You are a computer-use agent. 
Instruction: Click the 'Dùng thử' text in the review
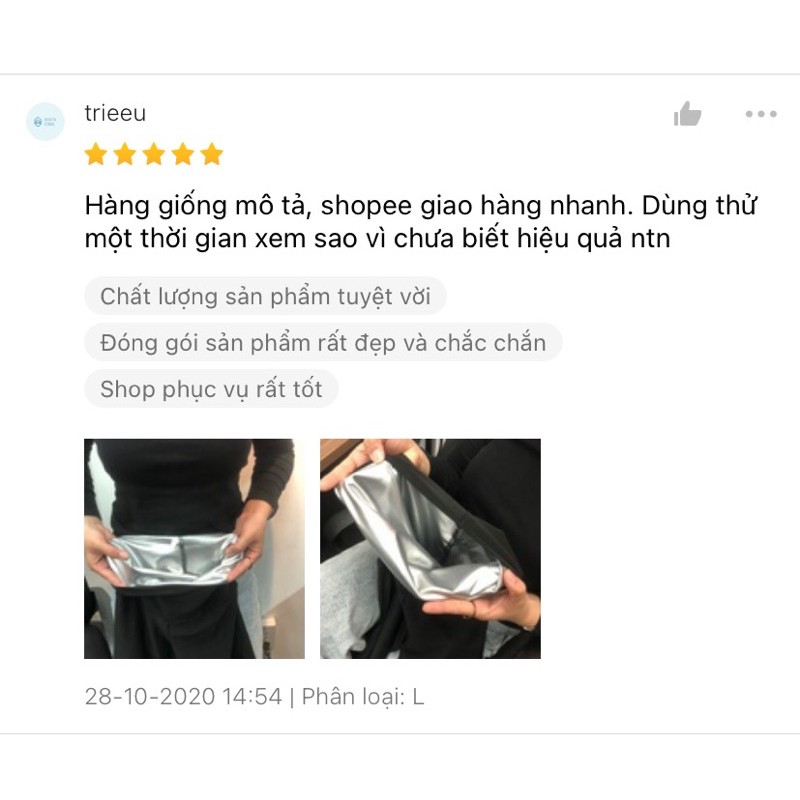pos(699,206)
